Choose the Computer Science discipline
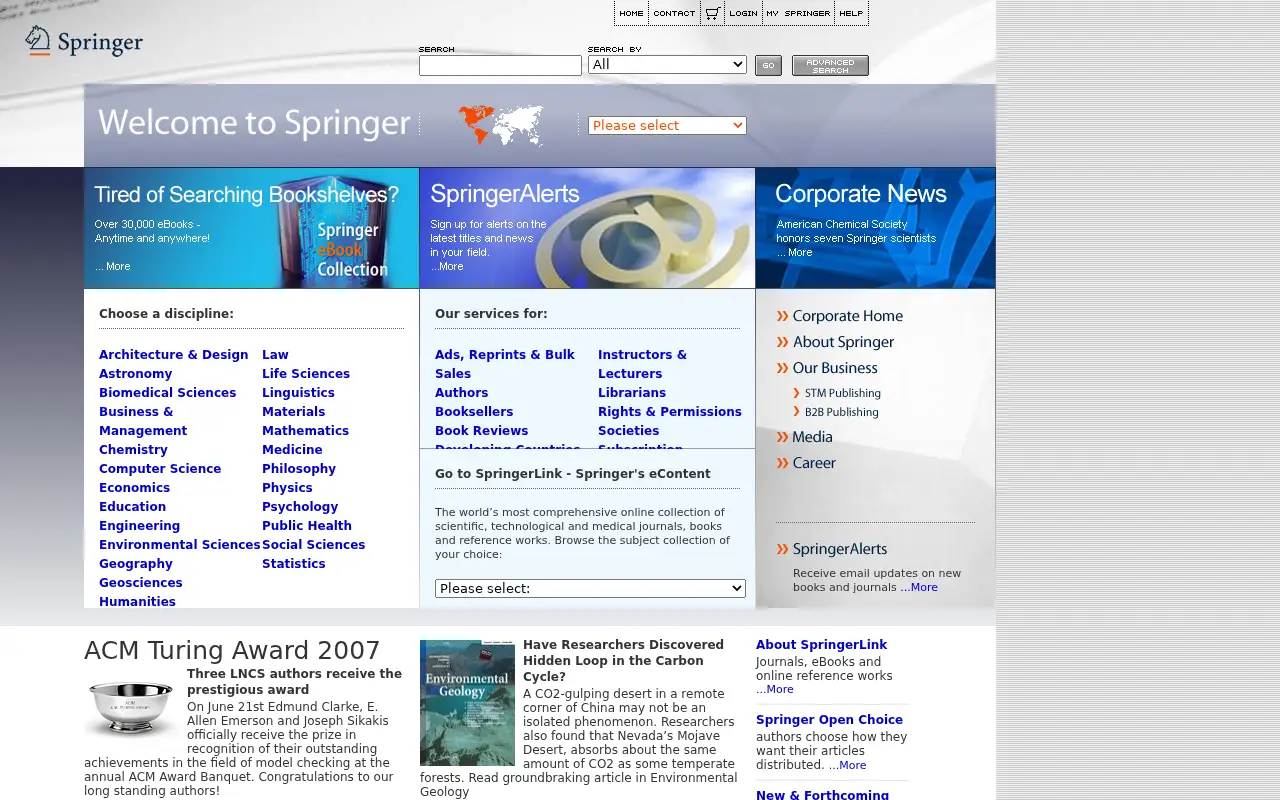Screen dimensions: 1280x800 coord(160,469)
